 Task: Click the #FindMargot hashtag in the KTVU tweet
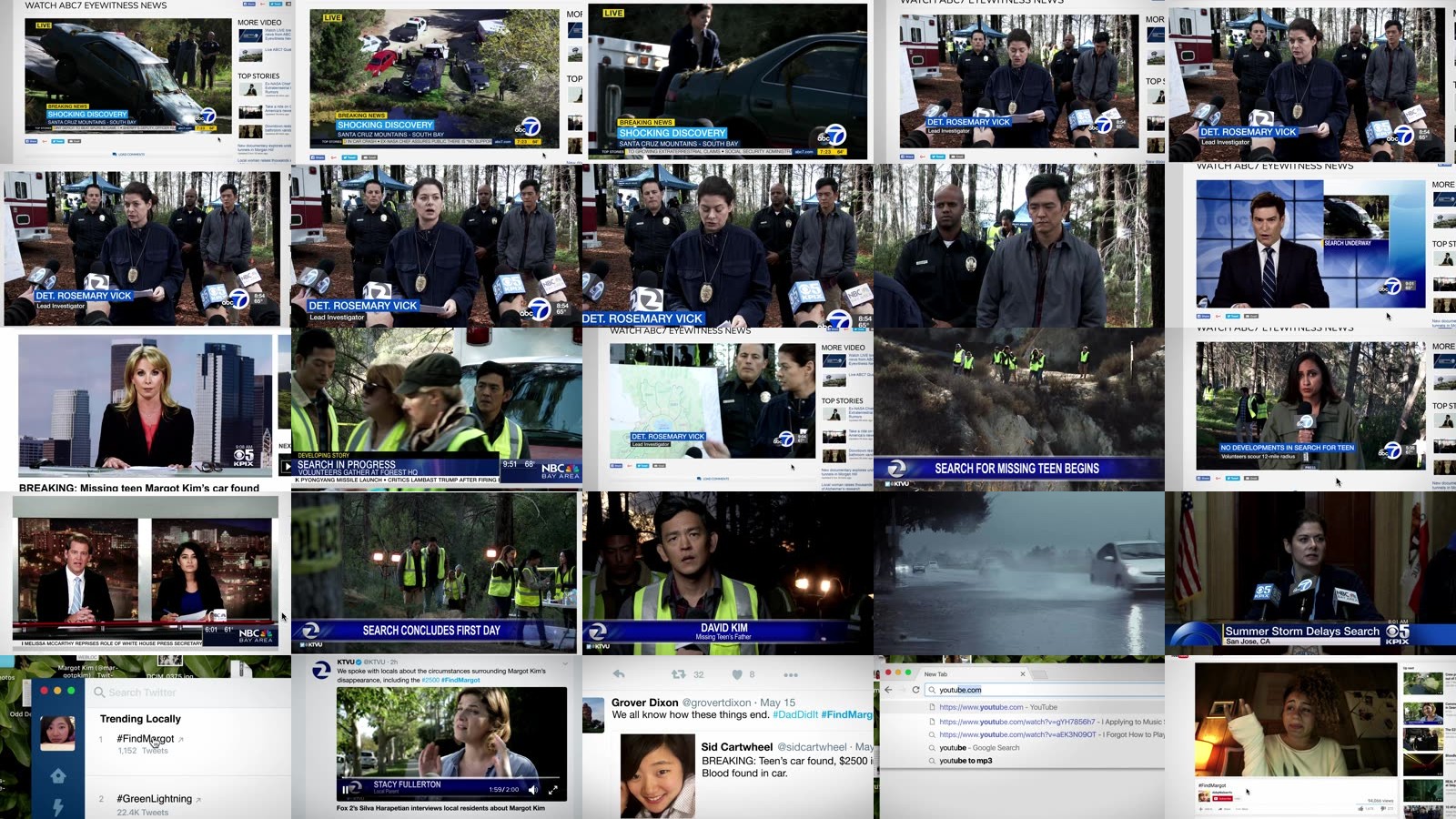point(461,680)
